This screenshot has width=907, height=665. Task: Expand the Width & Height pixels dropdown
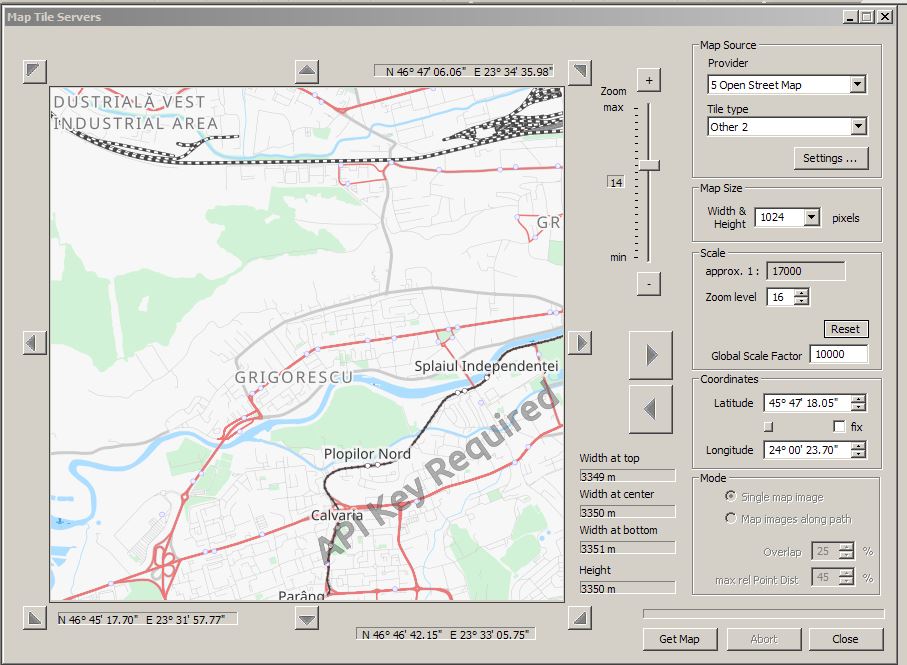[812, 217]
